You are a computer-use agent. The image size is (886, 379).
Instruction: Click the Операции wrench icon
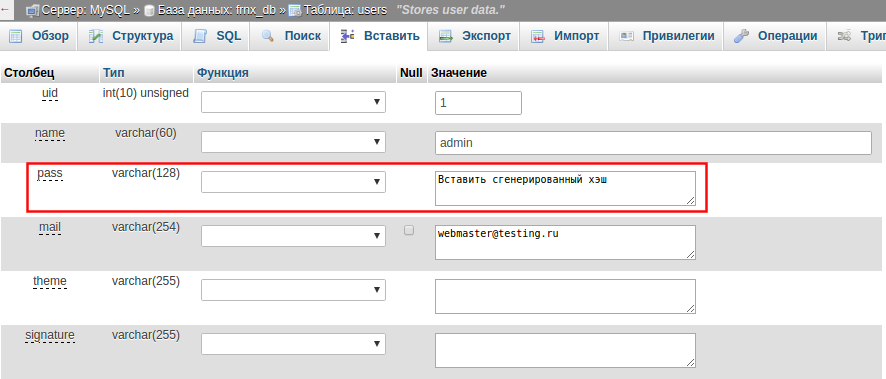point(741,37)
